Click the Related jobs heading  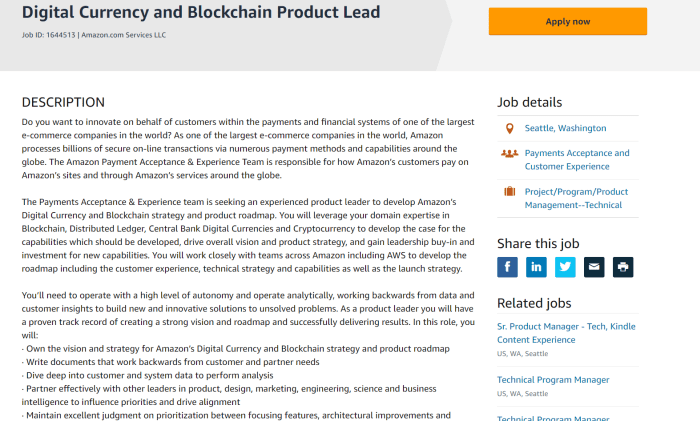tap(535, 303)
